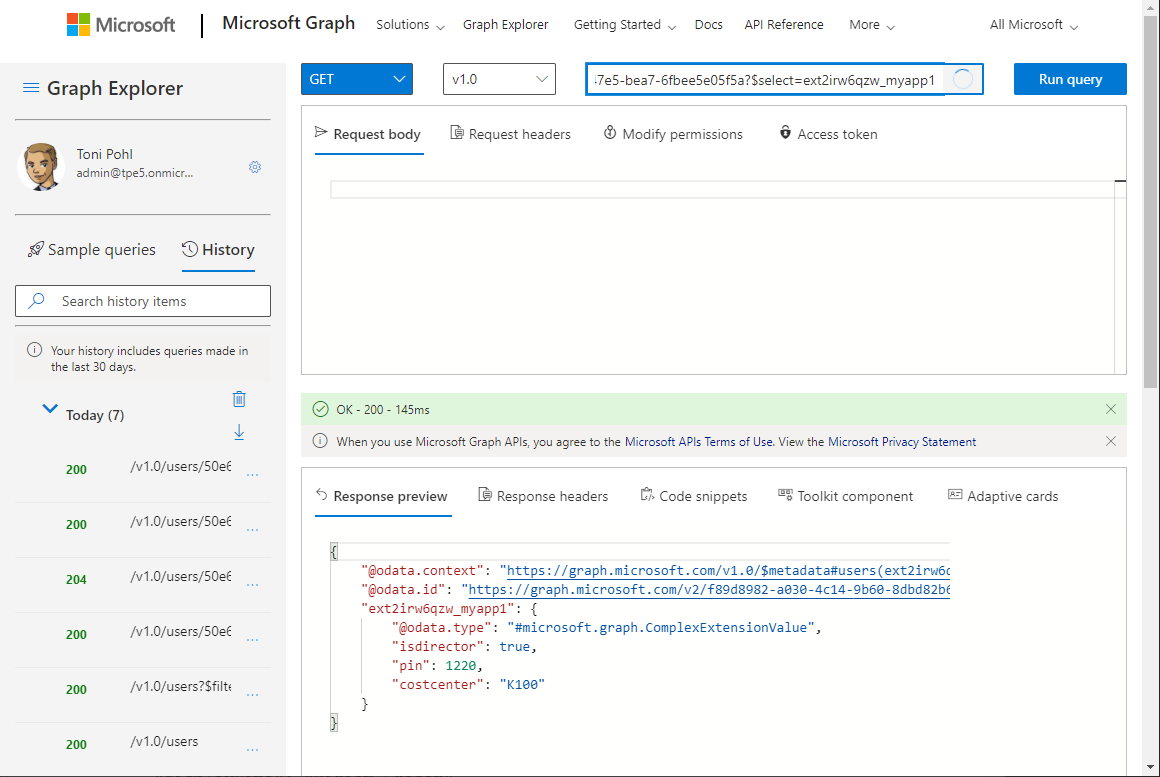1160x777 pixels.
Task: Click the hamburger menu beside Graph Explorer
Action: click(x=31, y=89)
